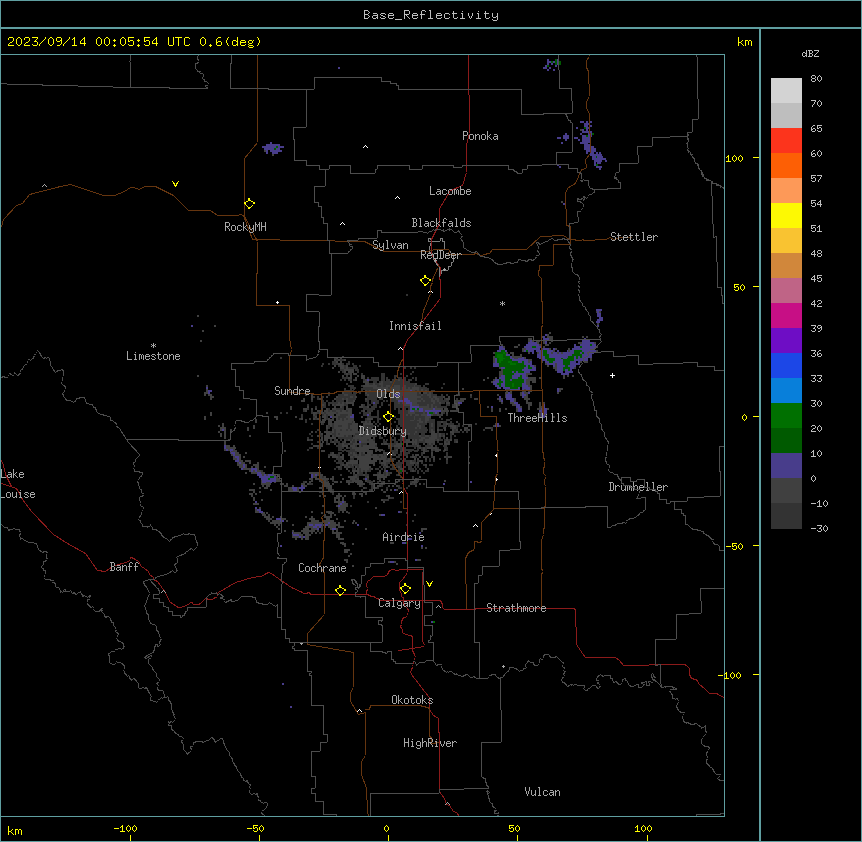
Task: Select the Limestone label
Action: coord(153,356)
